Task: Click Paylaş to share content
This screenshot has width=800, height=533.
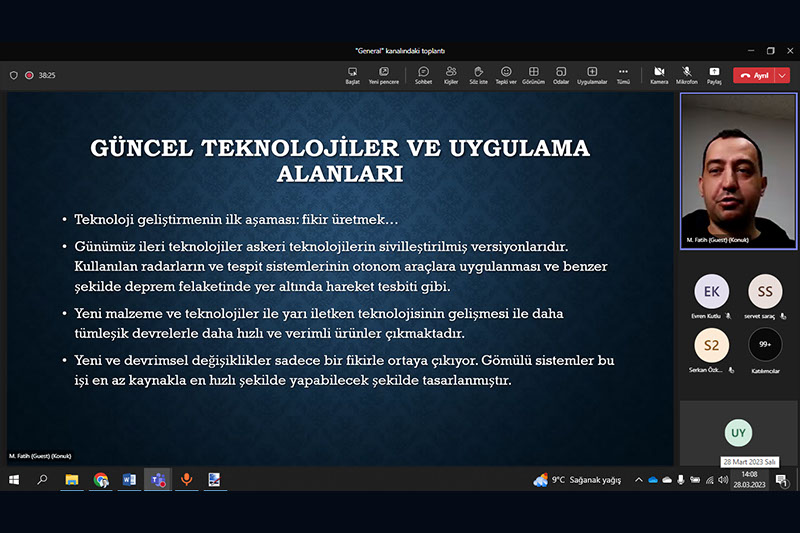Action: pos(714,74)
